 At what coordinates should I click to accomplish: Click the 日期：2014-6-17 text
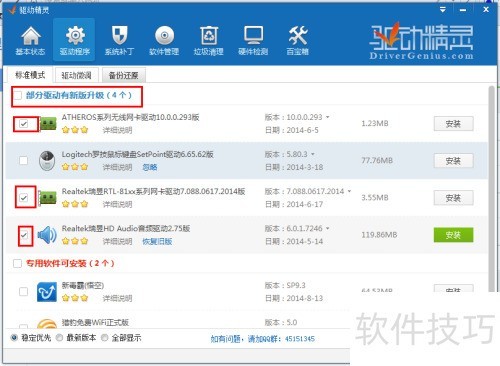tap(294, 204)
